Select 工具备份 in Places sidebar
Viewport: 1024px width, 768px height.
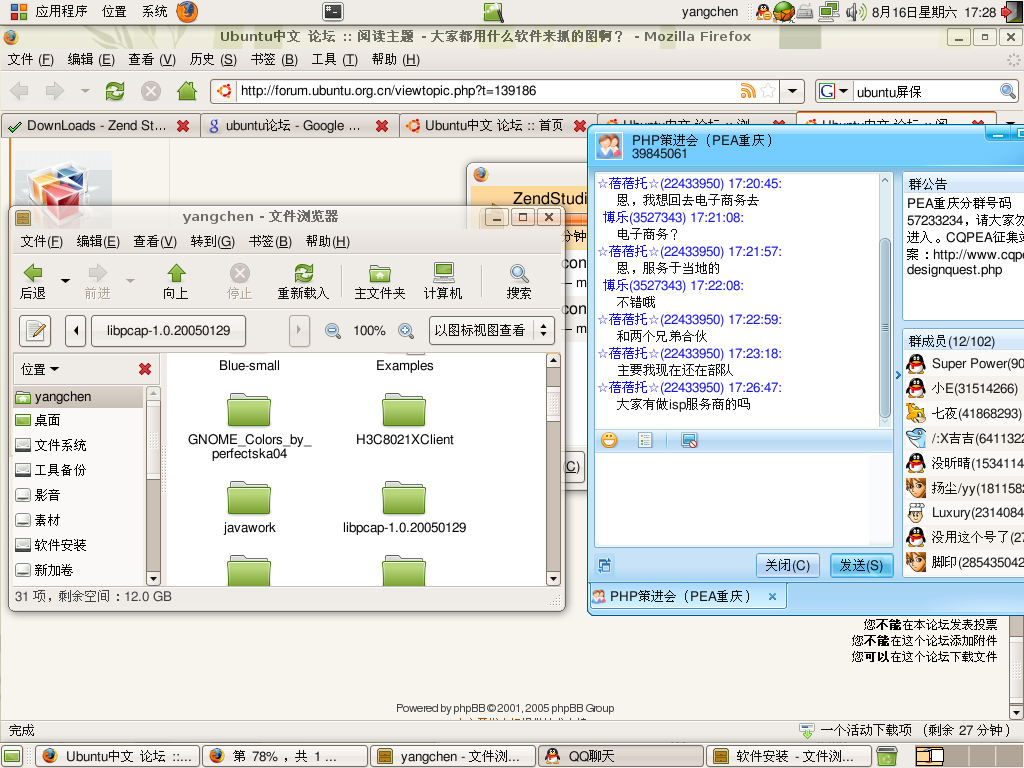pos(78,470)
